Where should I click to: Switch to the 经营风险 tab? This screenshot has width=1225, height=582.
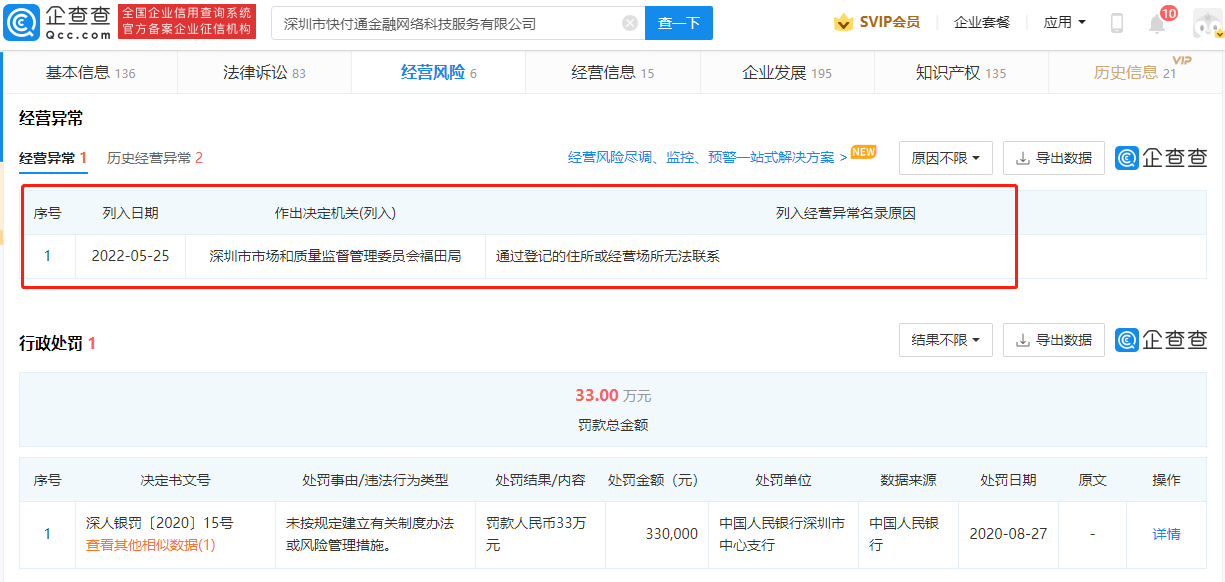[438, 72]
